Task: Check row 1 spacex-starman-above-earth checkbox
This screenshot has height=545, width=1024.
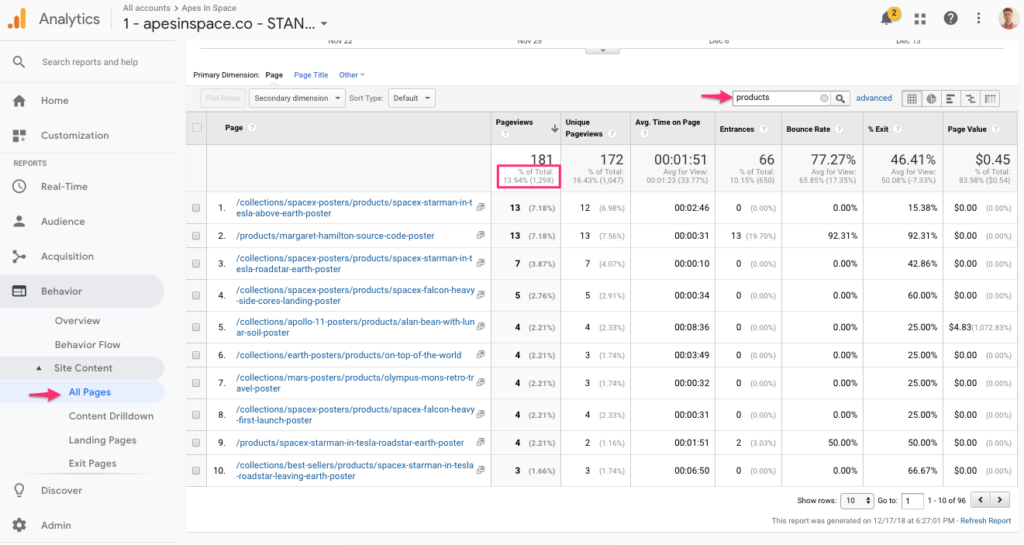Action: [x=196, y=208]
